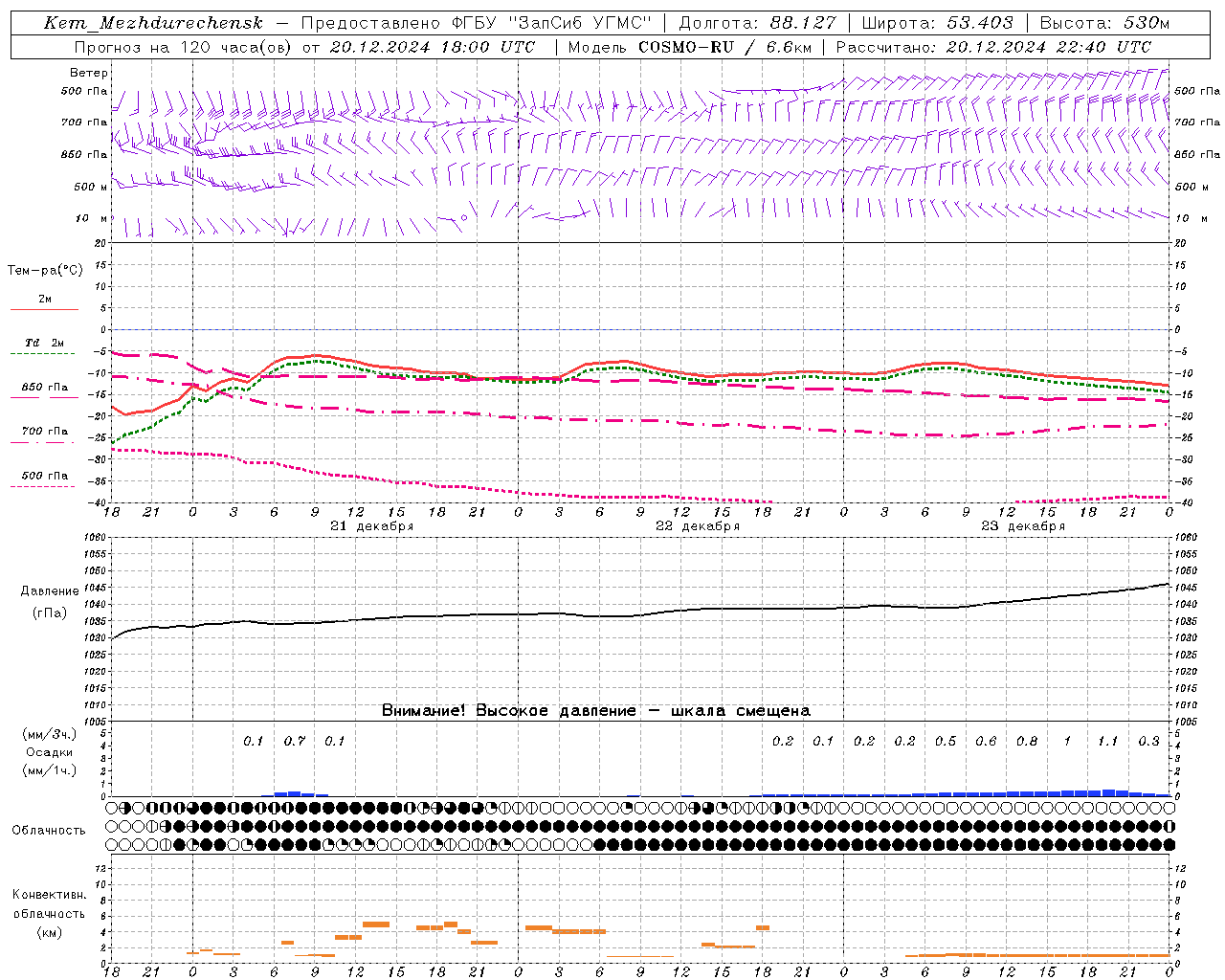1225x980 pixels.
Task: Click the date label 21 декабря
Action: 371,526
